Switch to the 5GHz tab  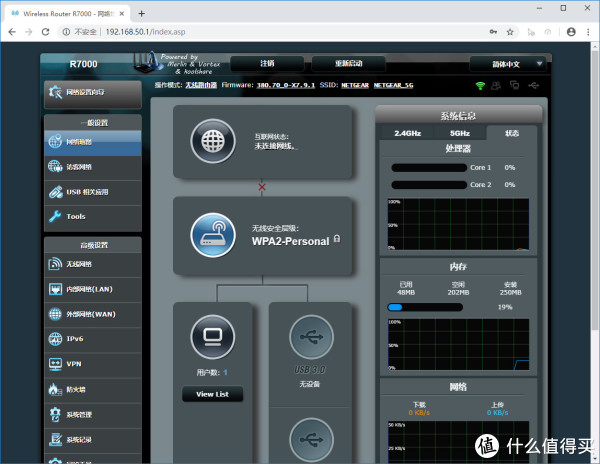pos(460,134)
